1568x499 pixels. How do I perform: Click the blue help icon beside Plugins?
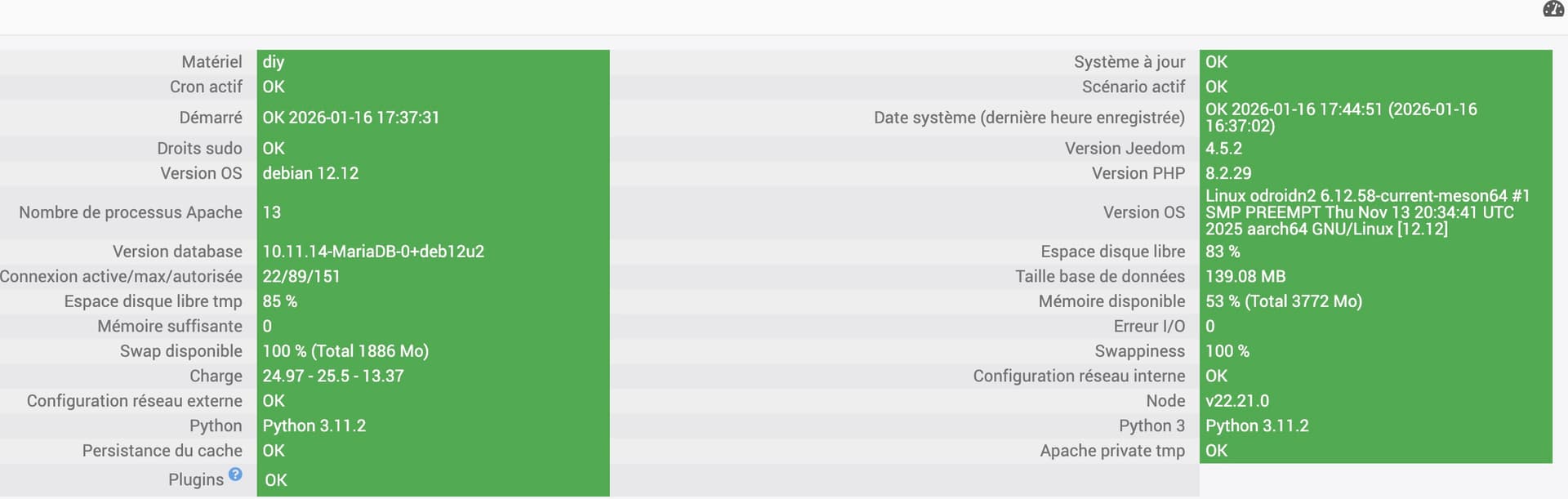(235, 474)
